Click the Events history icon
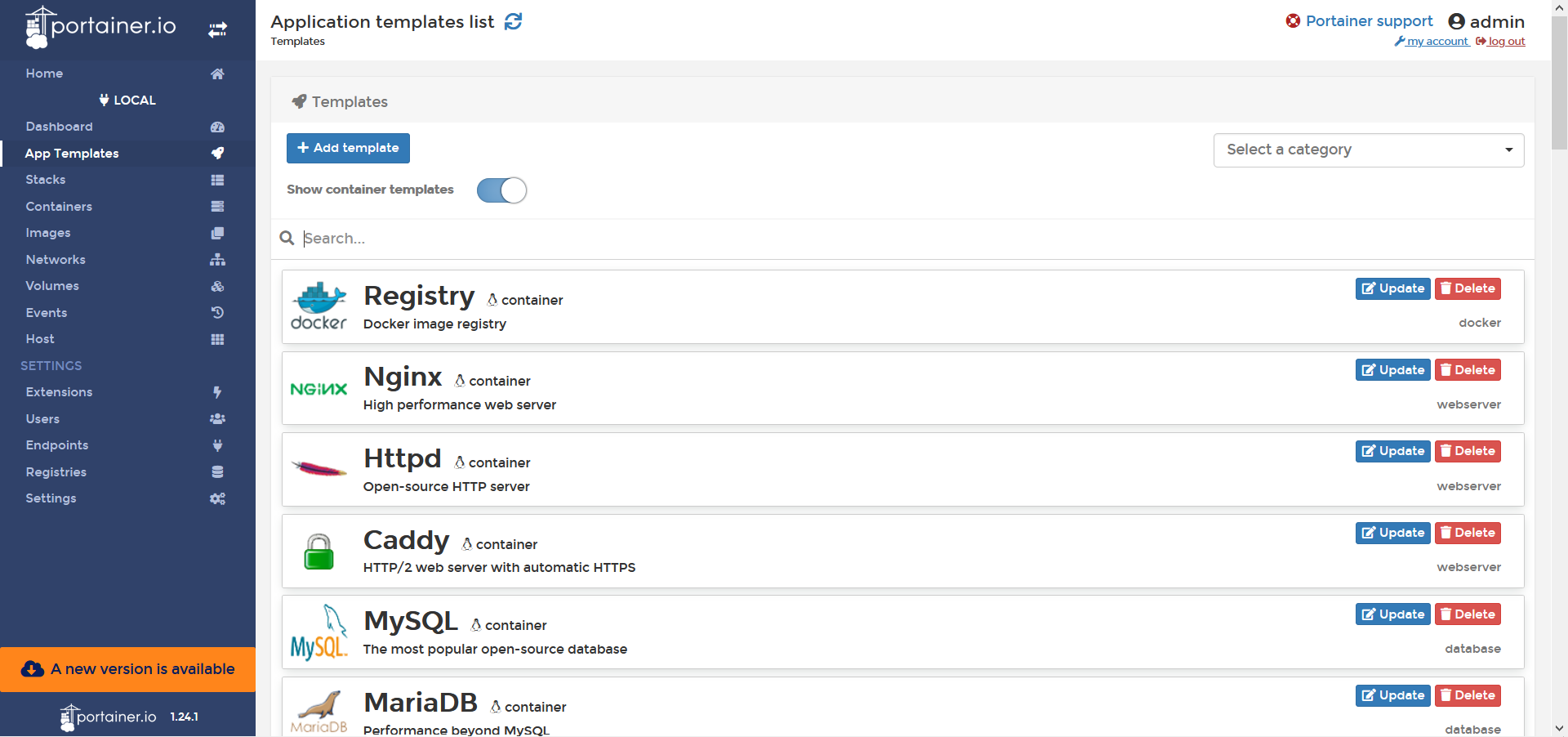1568x737 pixels. (x=217, y=313)
